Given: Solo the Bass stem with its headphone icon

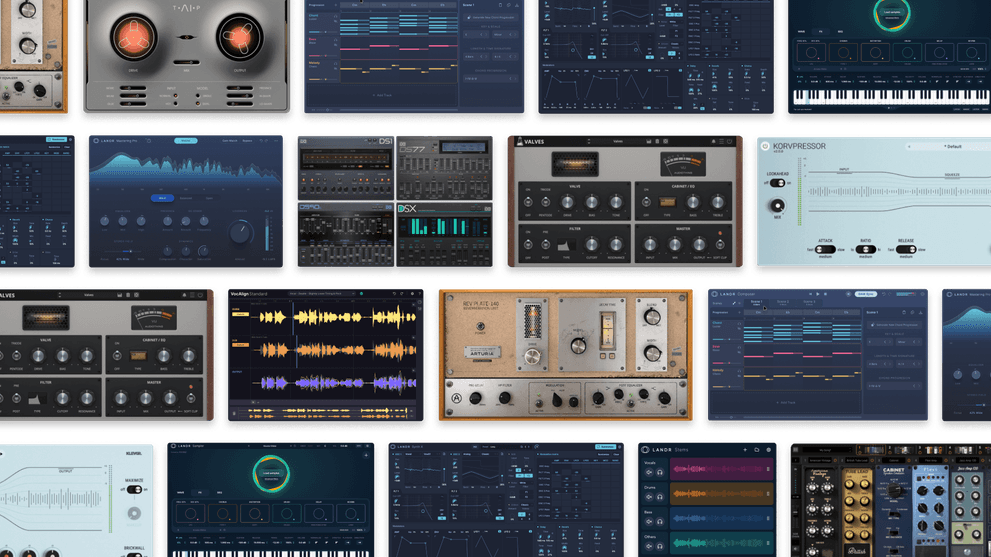Looking at the screenshot, I should click(x=660, y=522).
